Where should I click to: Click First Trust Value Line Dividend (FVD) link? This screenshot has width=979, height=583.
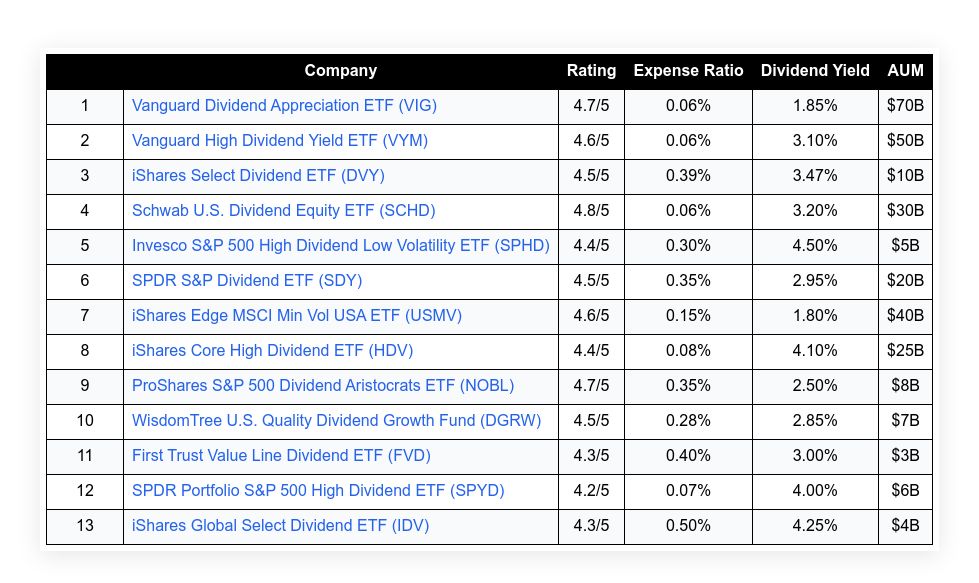[281, 456]
